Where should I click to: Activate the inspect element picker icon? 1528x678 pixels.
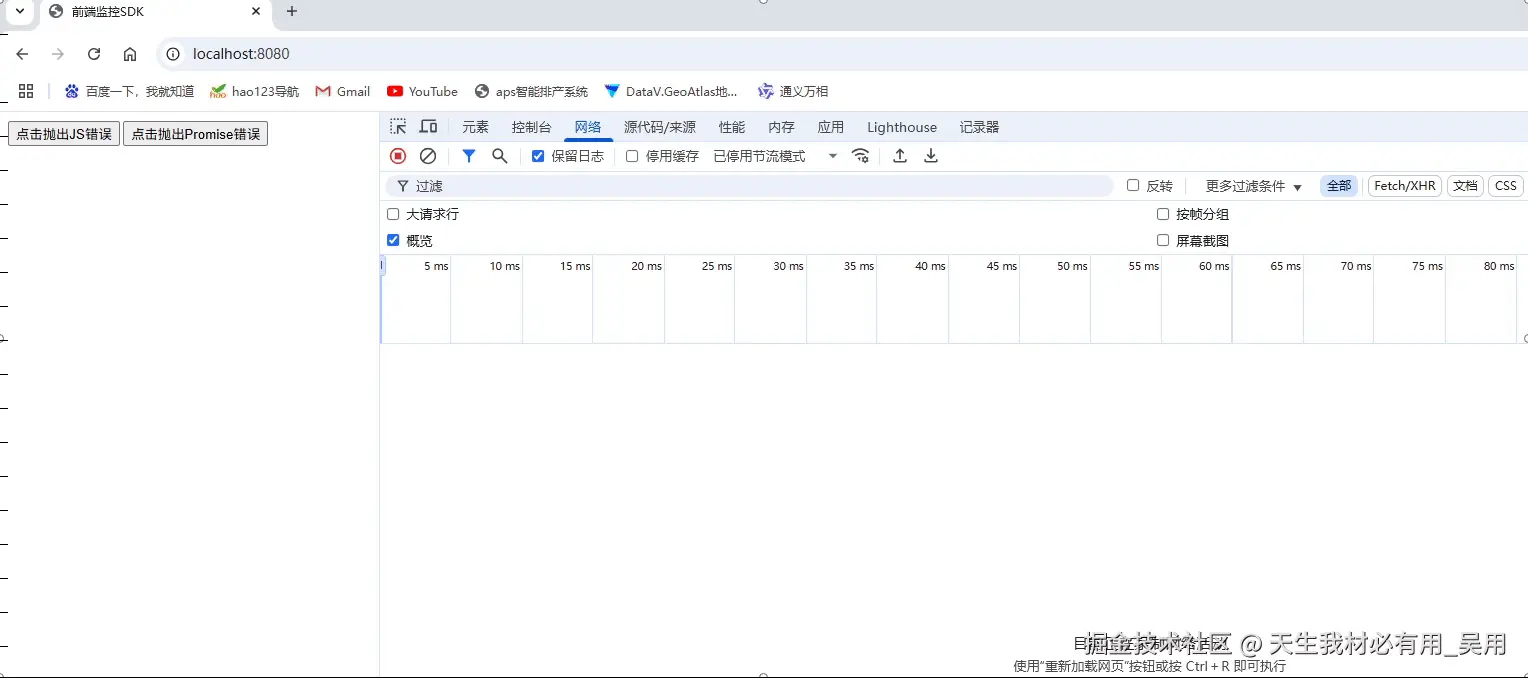pos(398,127)
